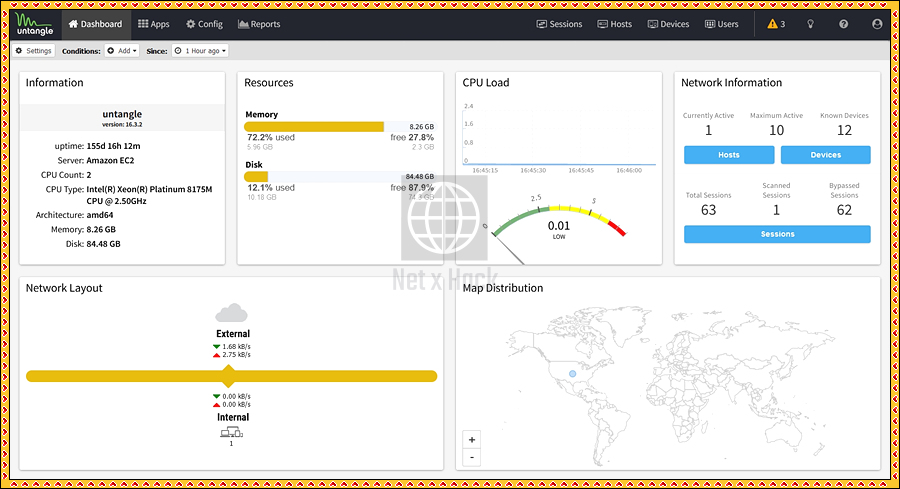Click uptime value 155d 16h 12m
The height and width of the screenshot is (489, 900).
(x=113, y=146)
